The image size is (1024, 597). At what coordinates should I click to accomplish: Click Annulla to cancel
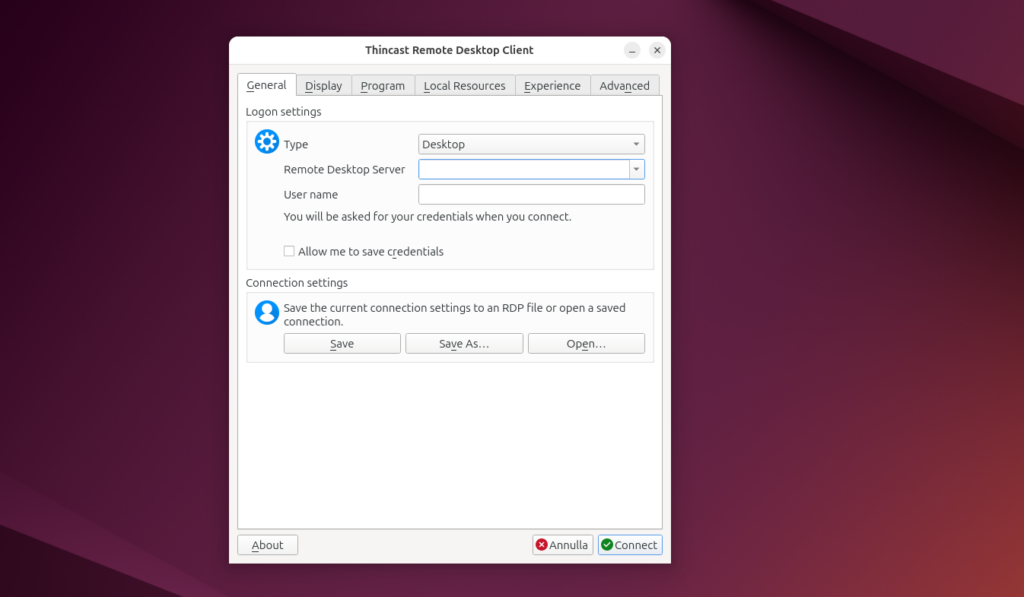pos(562,545)
